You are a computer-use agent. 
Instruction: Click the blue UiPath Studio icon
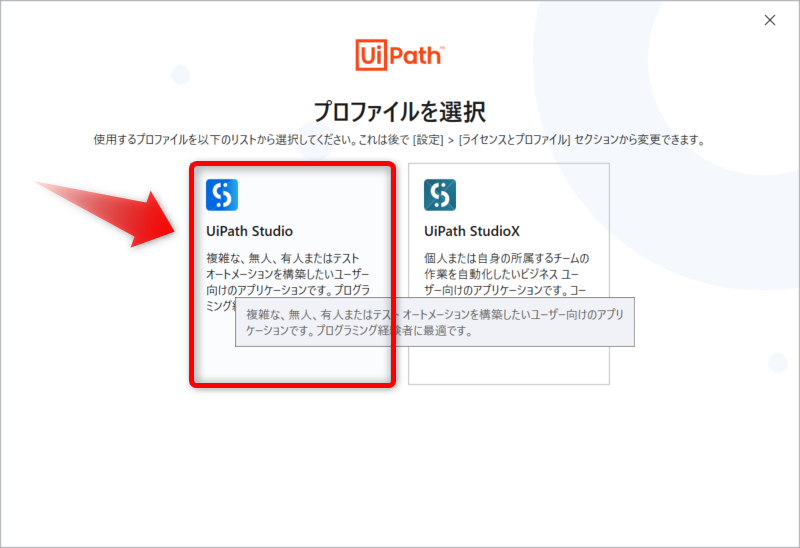point(222,194)
